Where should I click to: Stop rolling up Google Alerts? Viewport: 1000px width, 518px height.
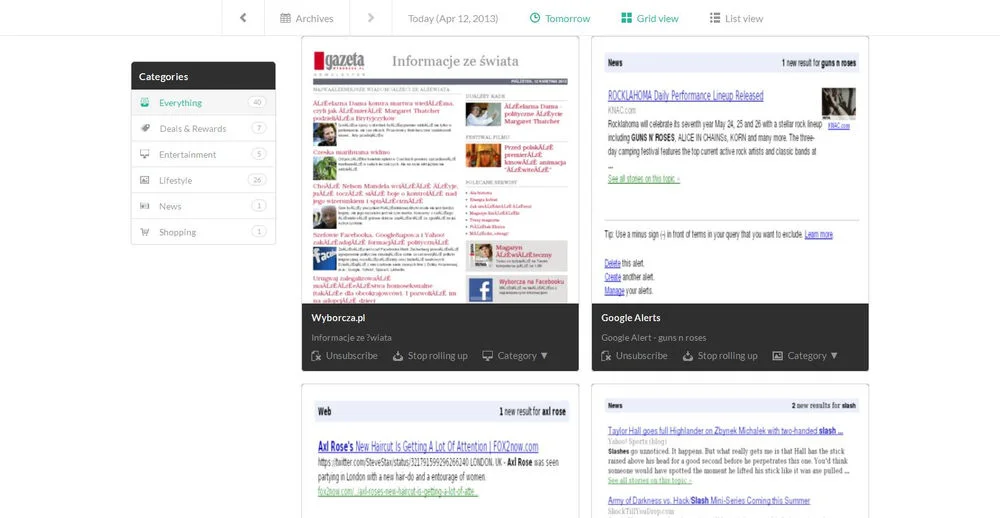pos(720,356)
